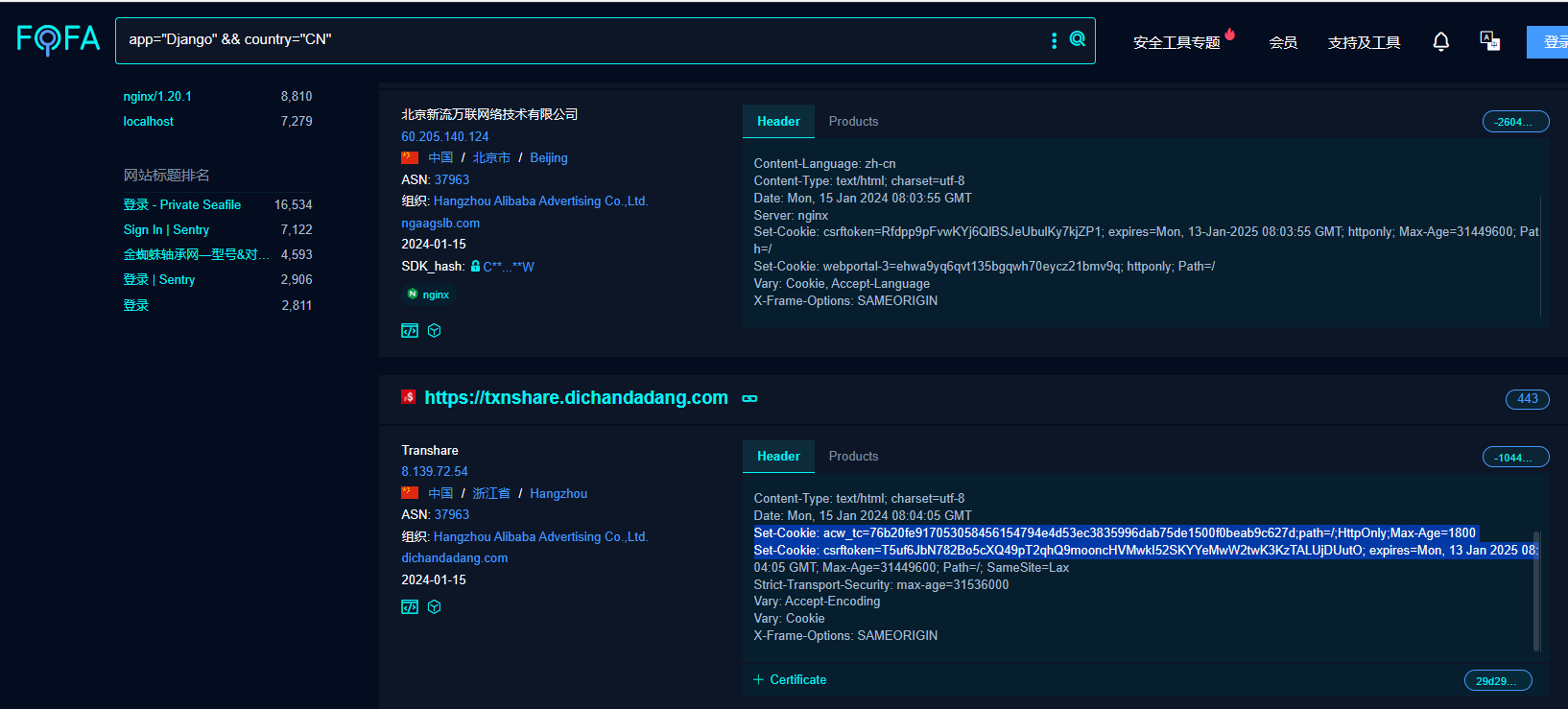Image resolution: width=1568 pixels, height=709 pixels.
Task: Click the SDK_hash value C**...**W
Action: pyautogui.click(x=509, y=267)
